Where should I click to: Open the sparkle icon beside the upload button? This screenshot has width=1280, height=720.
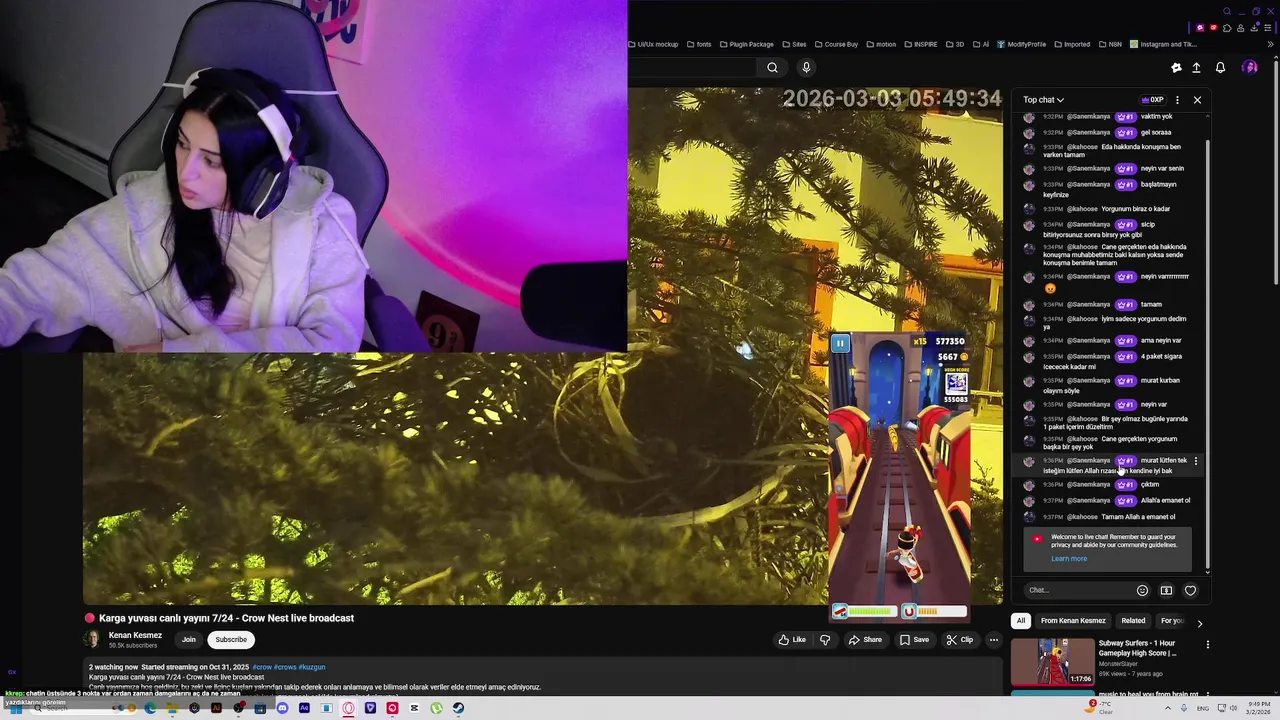1176,67
